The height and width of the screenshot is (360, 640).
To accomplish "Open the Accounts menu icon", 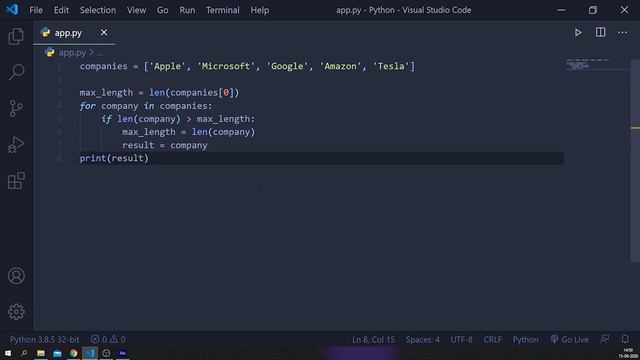I will (16, 276).
